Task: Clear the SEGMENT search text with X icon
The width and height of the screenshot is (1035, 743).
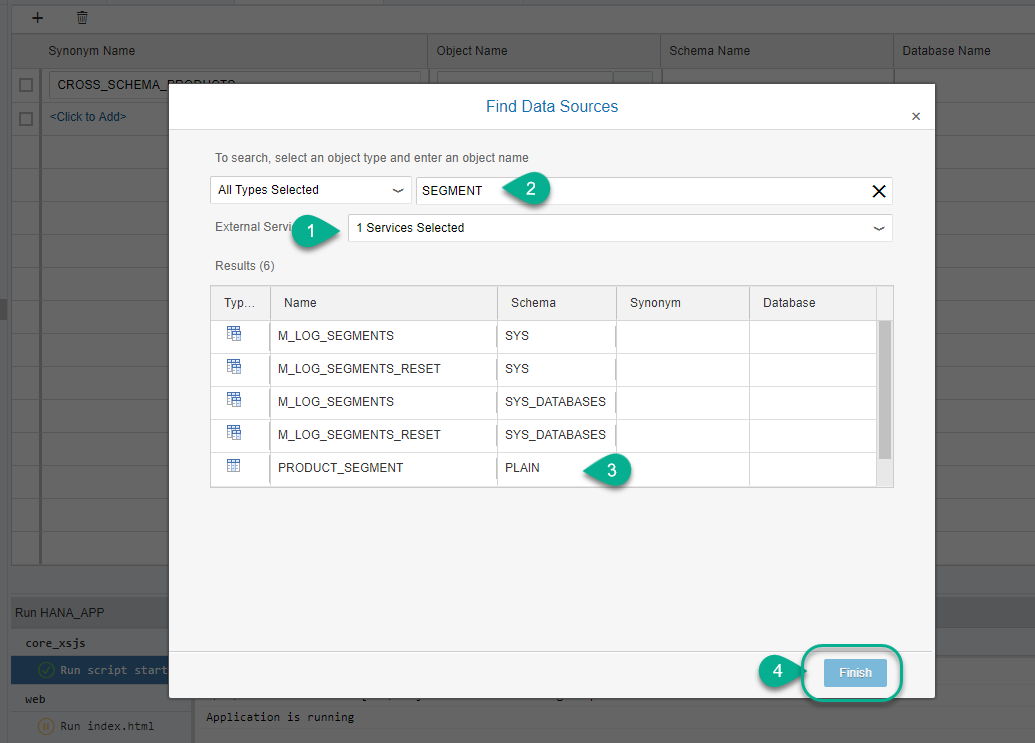Action: pos(879,191)
